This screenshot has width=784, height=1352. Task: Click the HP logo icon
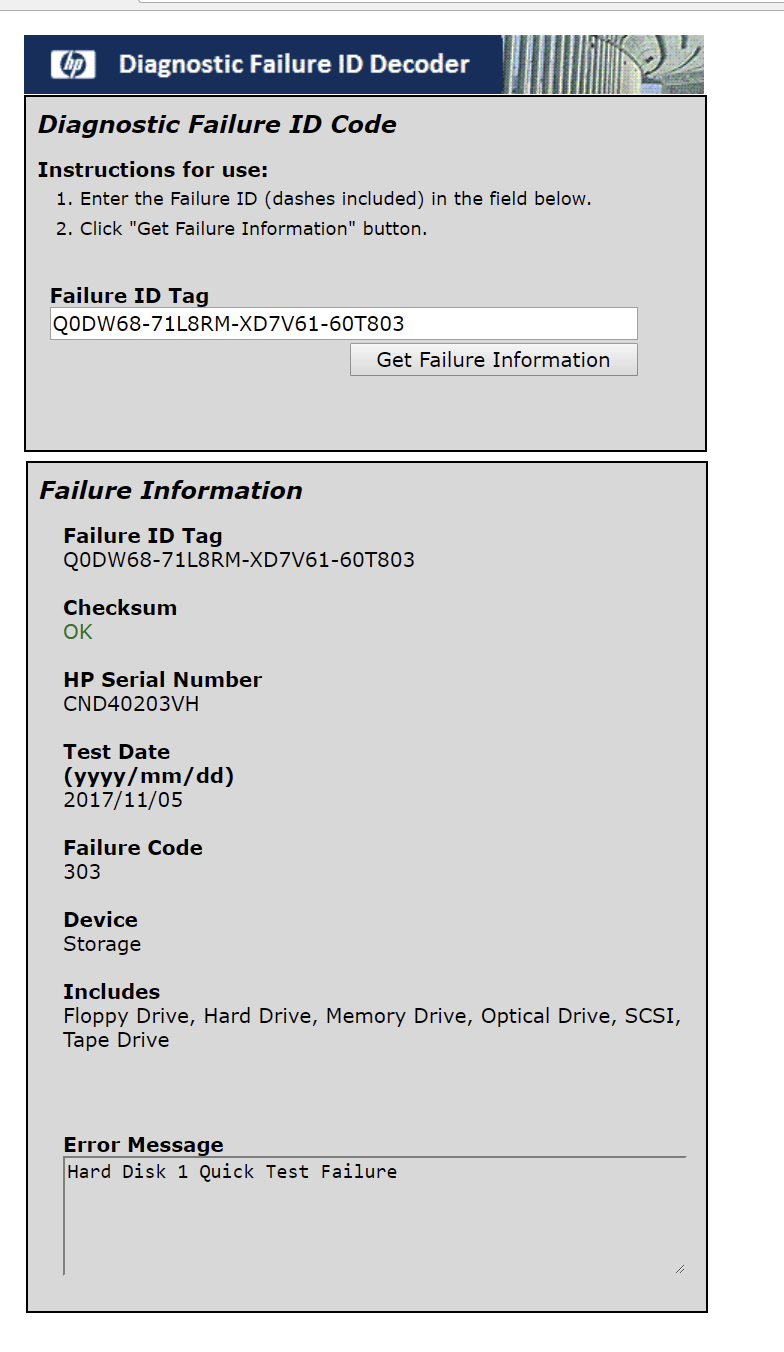tap(73, 65)
